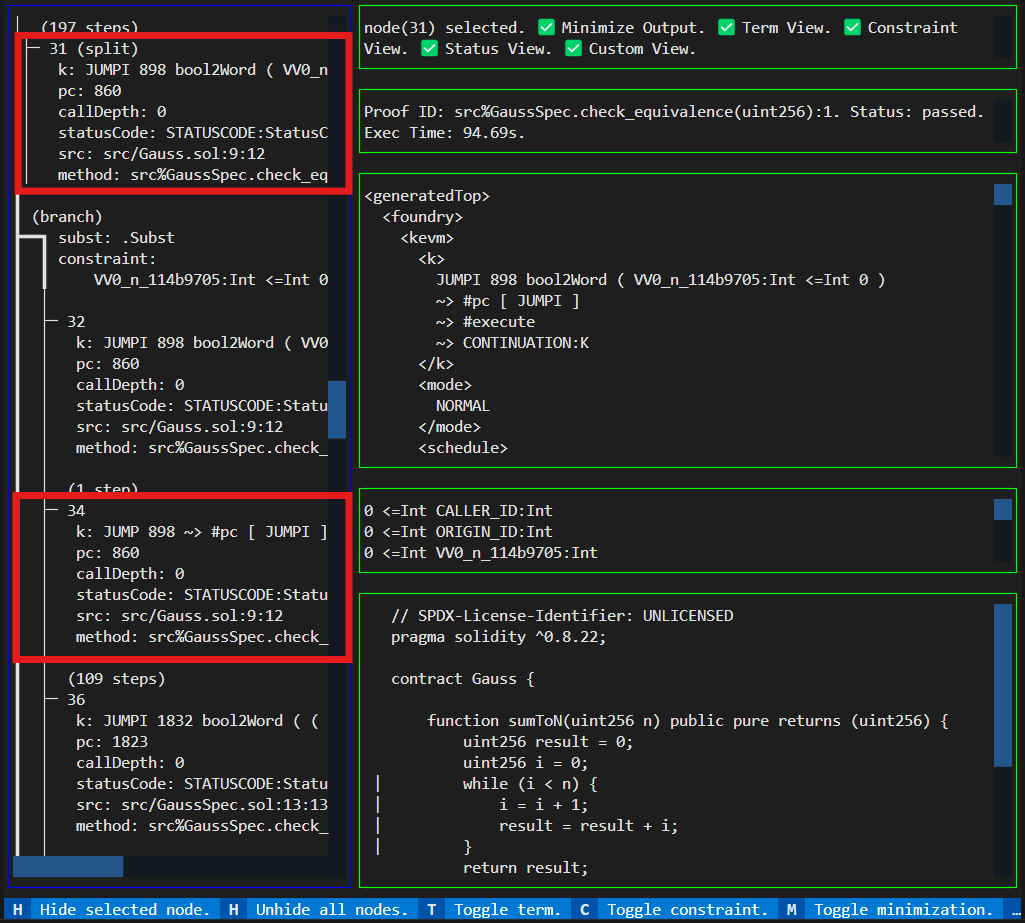
Task: Click Unhide all nodes in the footer
Action: (331, 909)
